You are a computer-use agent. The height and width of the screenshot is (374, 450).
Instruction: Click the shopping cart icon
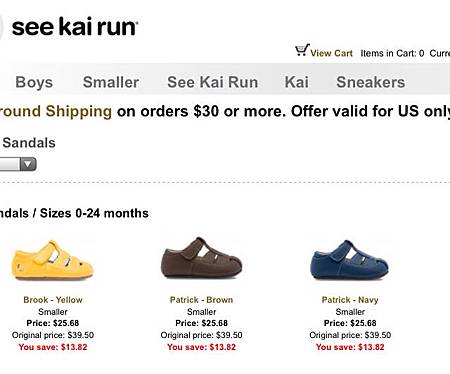coord(302,50)
